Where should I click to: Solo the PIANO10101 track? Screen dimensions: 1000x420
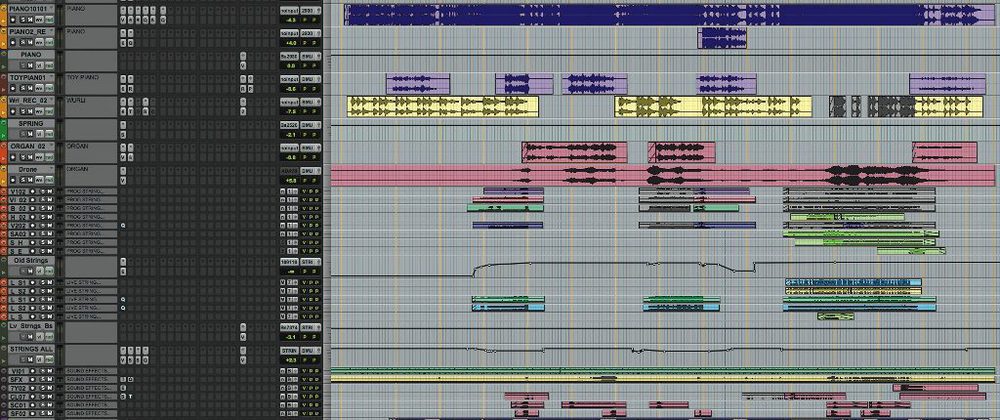tap(23, 20)
